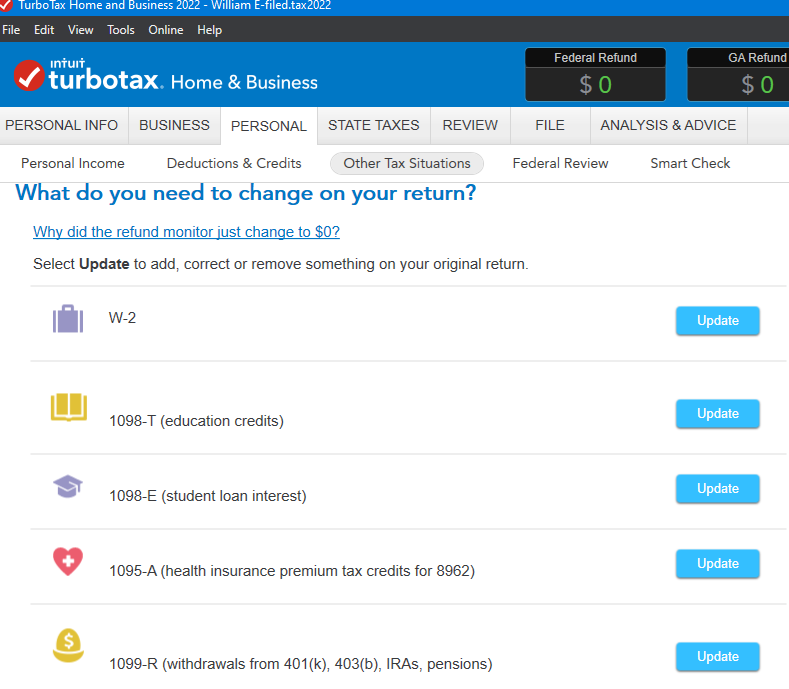Click the W-2 row label

[x=122, y=318]
